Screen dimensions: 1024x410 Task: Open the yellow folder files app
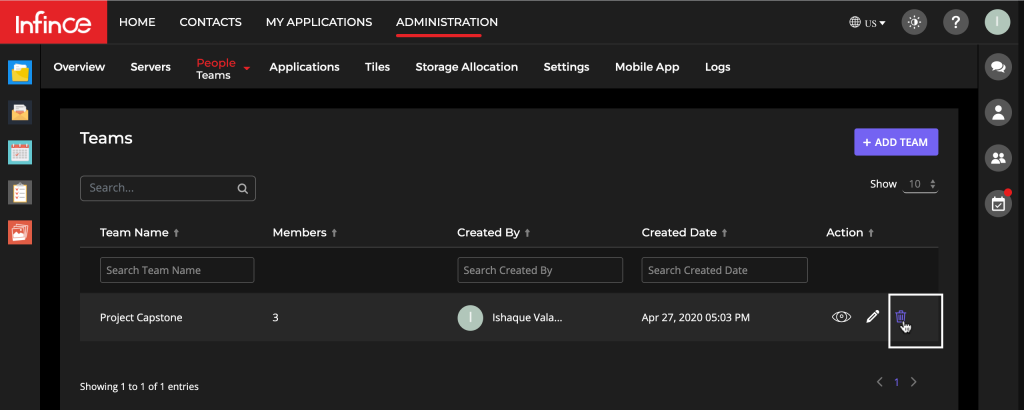[20, 72]
